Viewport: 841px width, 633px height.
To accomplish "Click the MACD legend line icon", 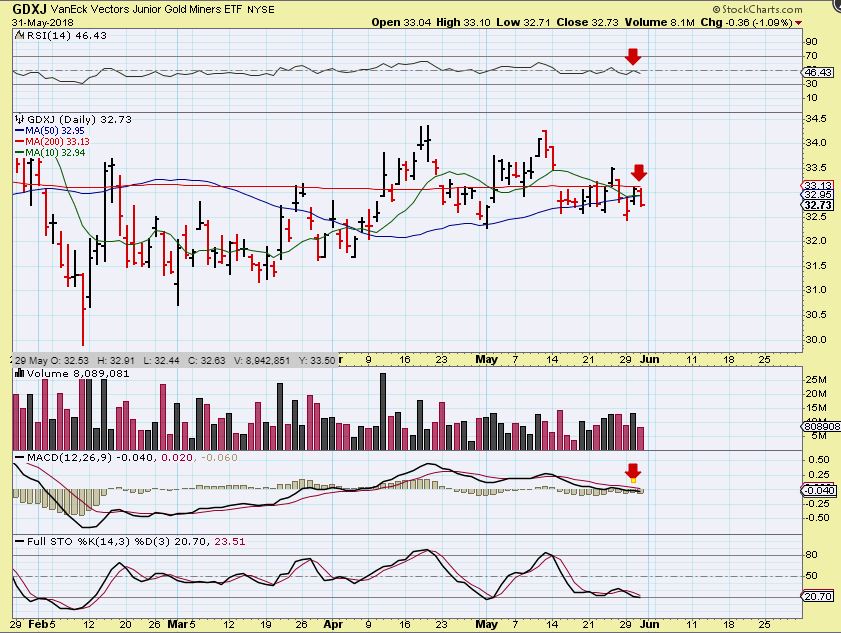I will (20, 458).
